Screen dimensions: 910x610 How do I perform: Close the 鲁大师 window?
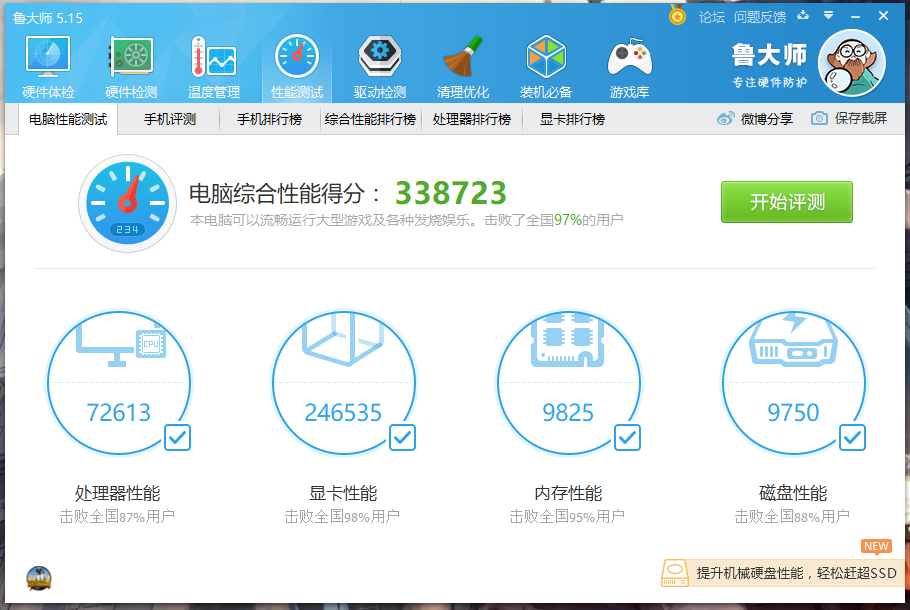(883, 16)
